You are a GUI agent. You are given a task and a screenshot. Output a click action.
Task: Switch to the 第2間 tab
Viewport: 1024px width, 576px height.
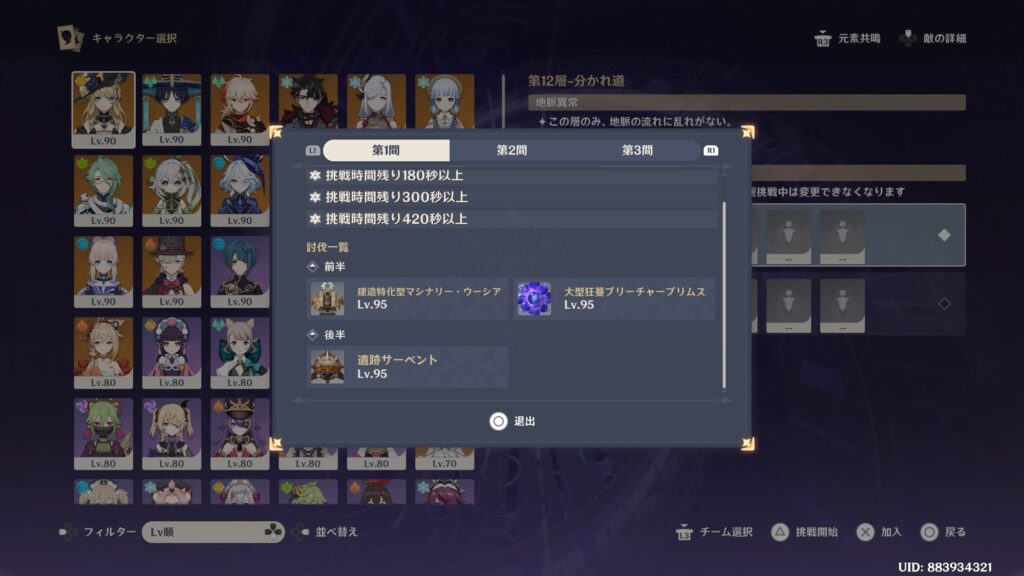pyautogui.click(x=511, y=150)
